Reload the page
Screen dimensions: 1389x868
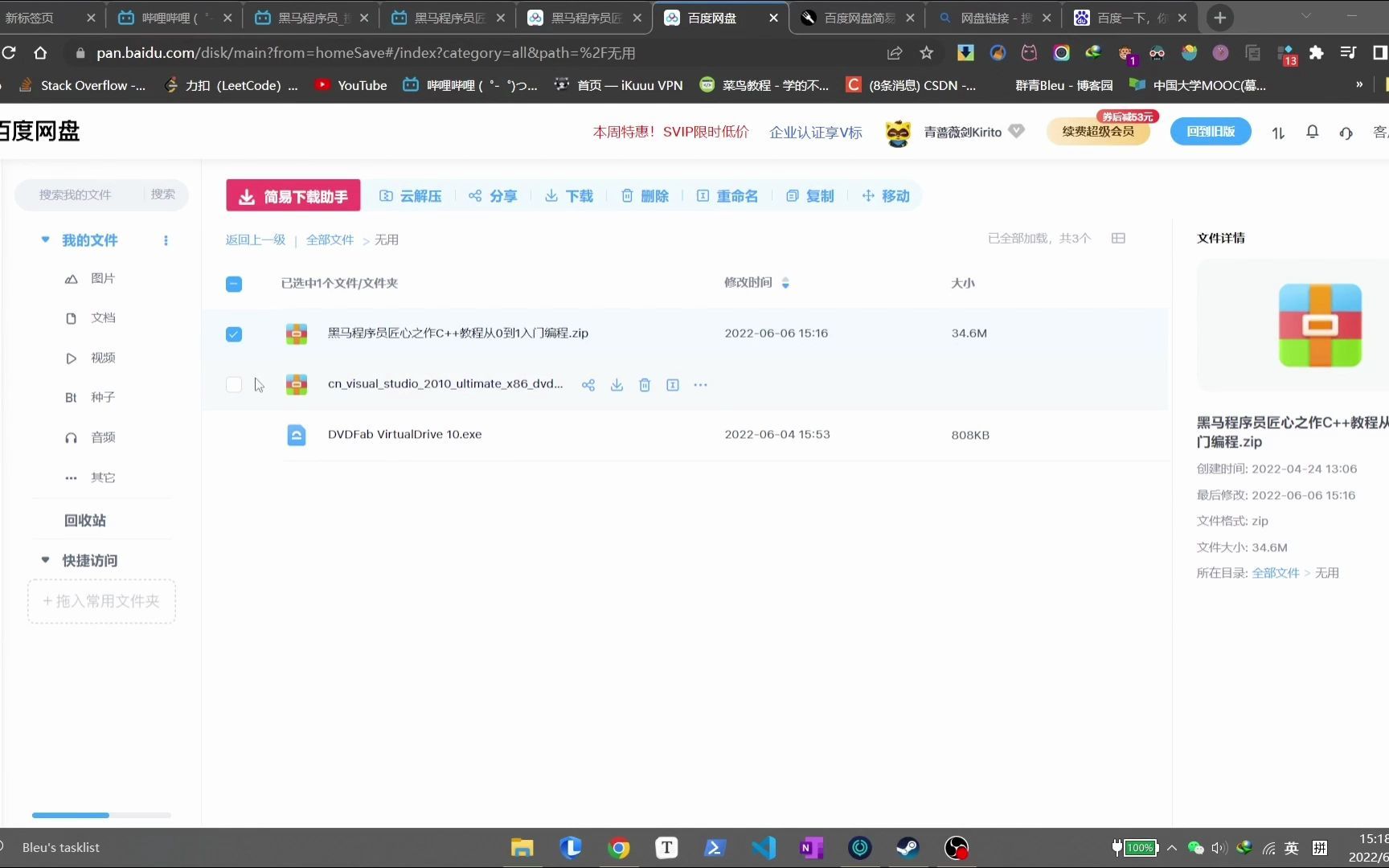click(x=10, y=53)
